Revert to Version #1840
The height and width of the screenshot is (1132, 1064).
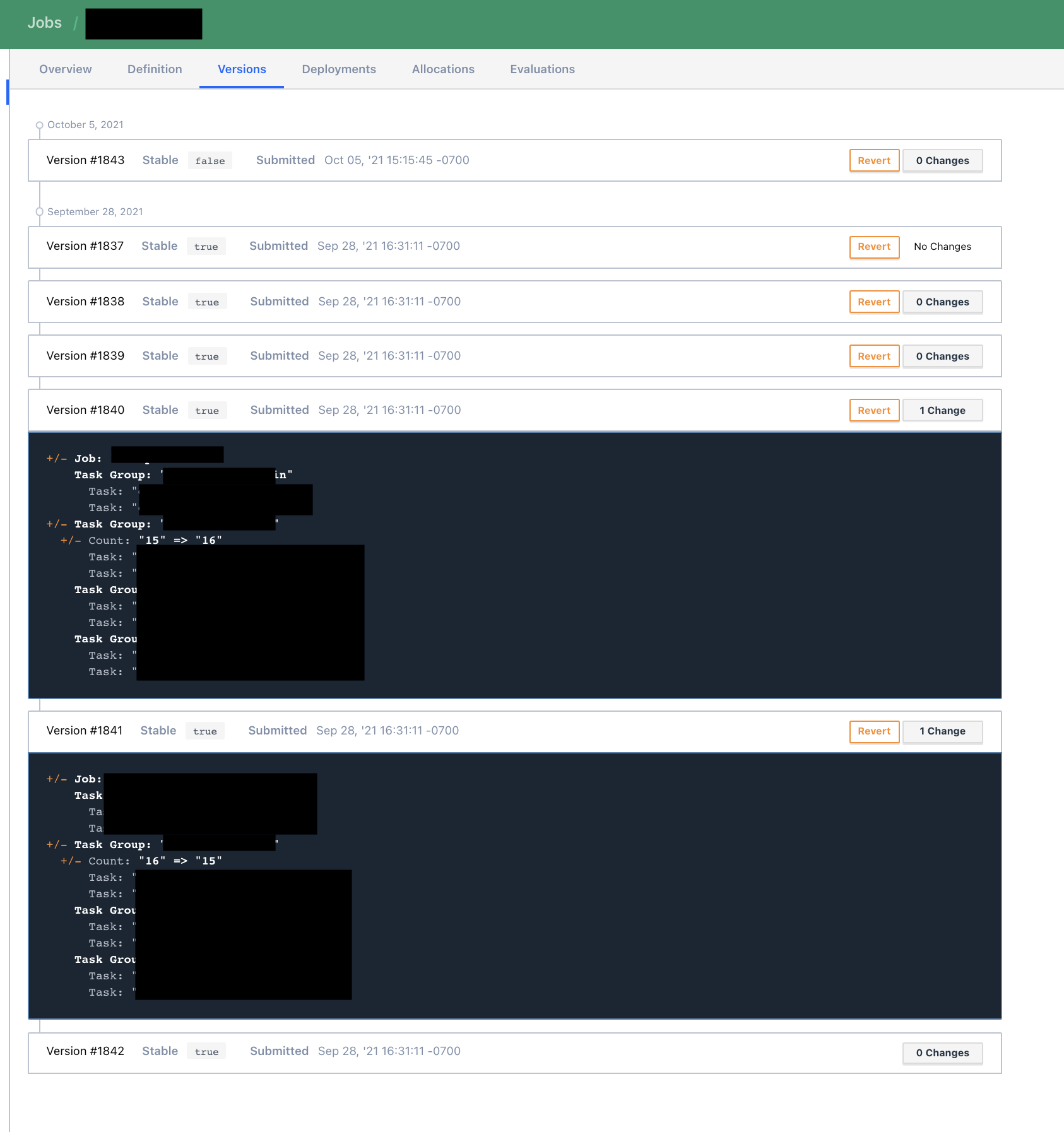coord(874,411)
